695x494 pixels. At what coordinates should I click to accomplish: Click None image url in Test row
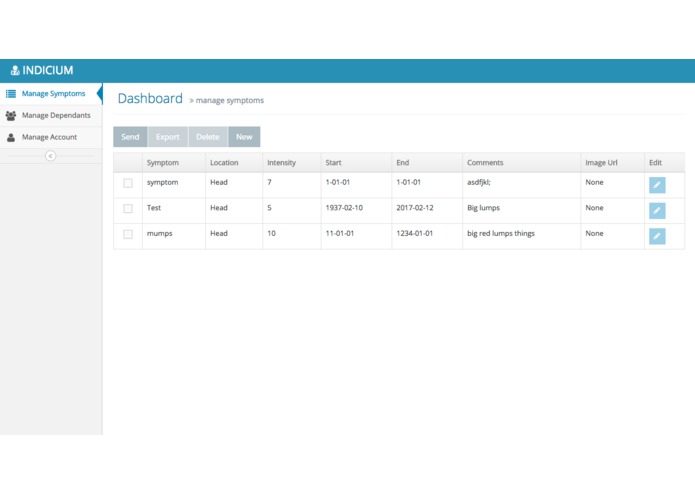[594, 208]
